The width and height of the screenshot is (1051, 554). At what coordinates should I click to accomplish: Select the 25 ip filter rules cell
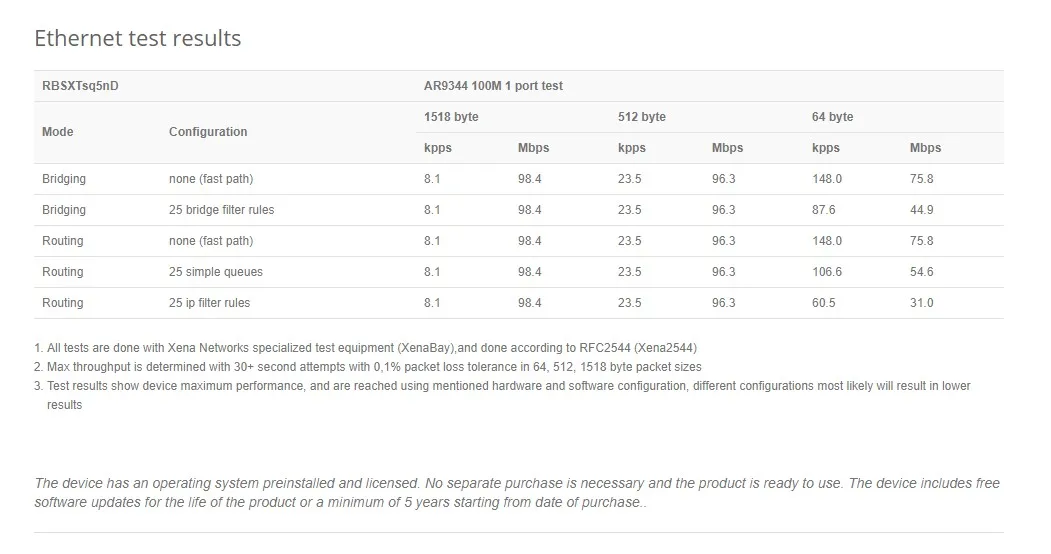tap(209, 303)
